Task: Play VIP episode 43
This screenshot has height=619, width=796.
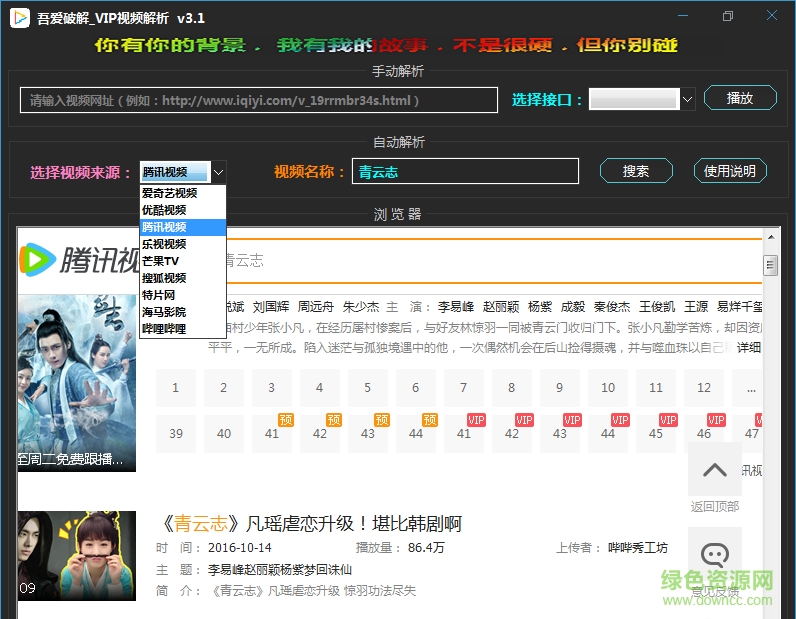Action: click(559, 434)
